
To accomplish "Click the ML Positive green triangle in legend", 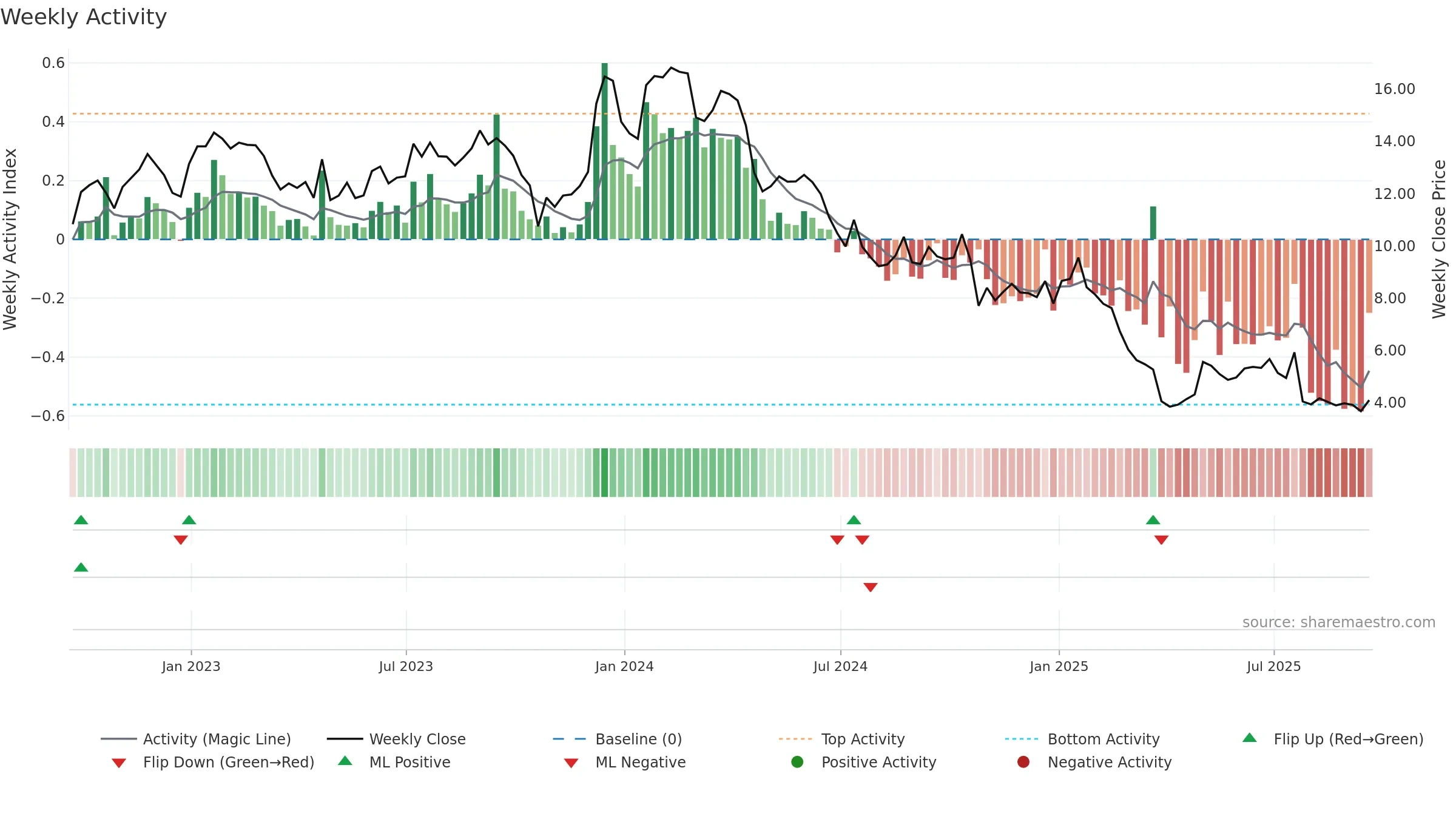I will click(345, 761).
